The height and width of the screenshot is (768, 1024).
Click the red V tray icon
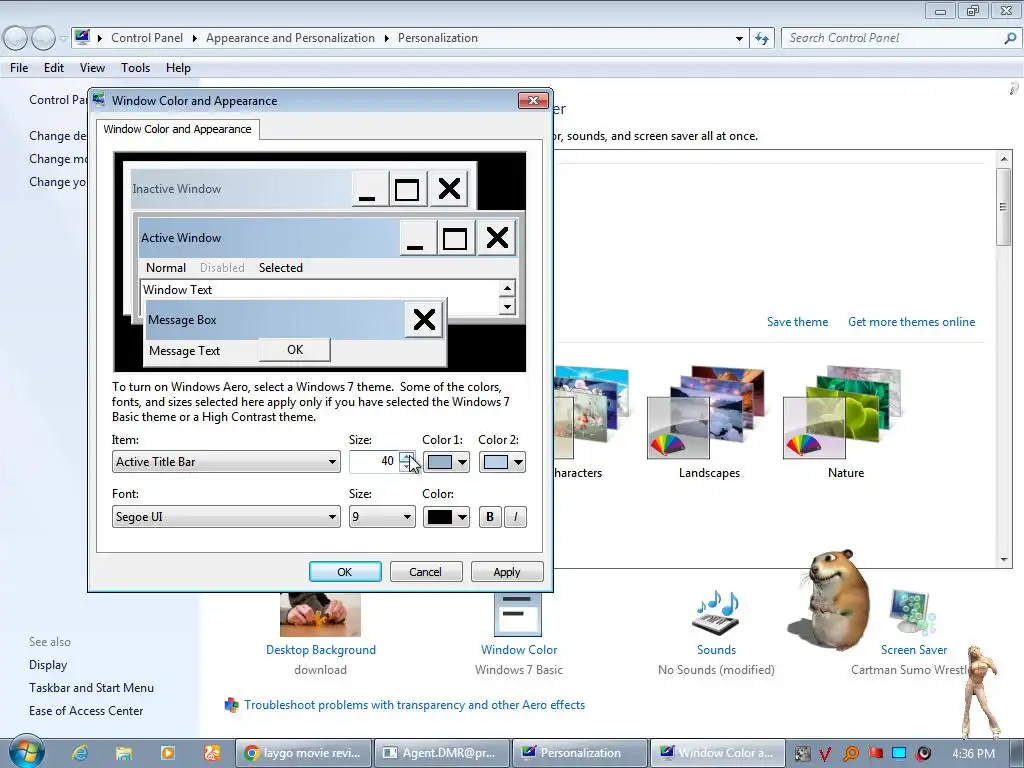tap(825, 754)
